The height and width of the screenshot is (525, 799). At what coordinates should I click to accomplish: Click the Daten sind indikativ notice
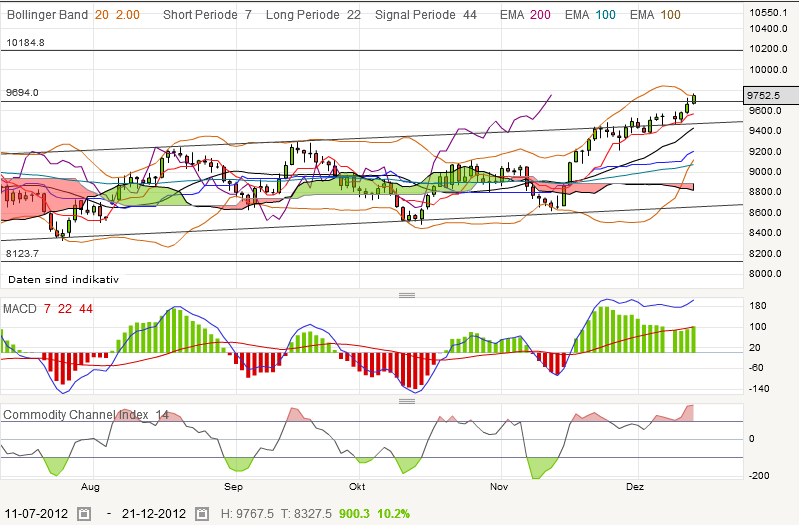click(x=64, y=279)
